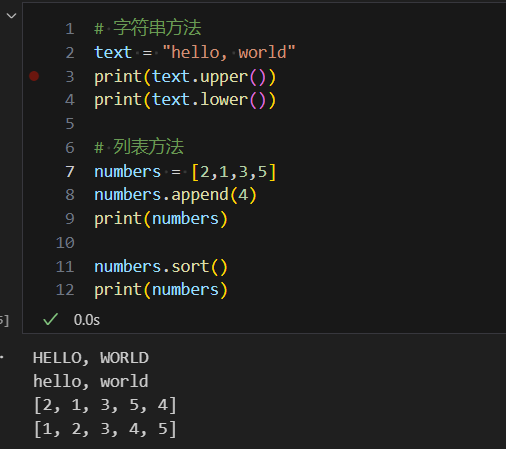The image size is (506, 449).
Task: Place cursor in text variable on line 2
Action: (113, 52)
